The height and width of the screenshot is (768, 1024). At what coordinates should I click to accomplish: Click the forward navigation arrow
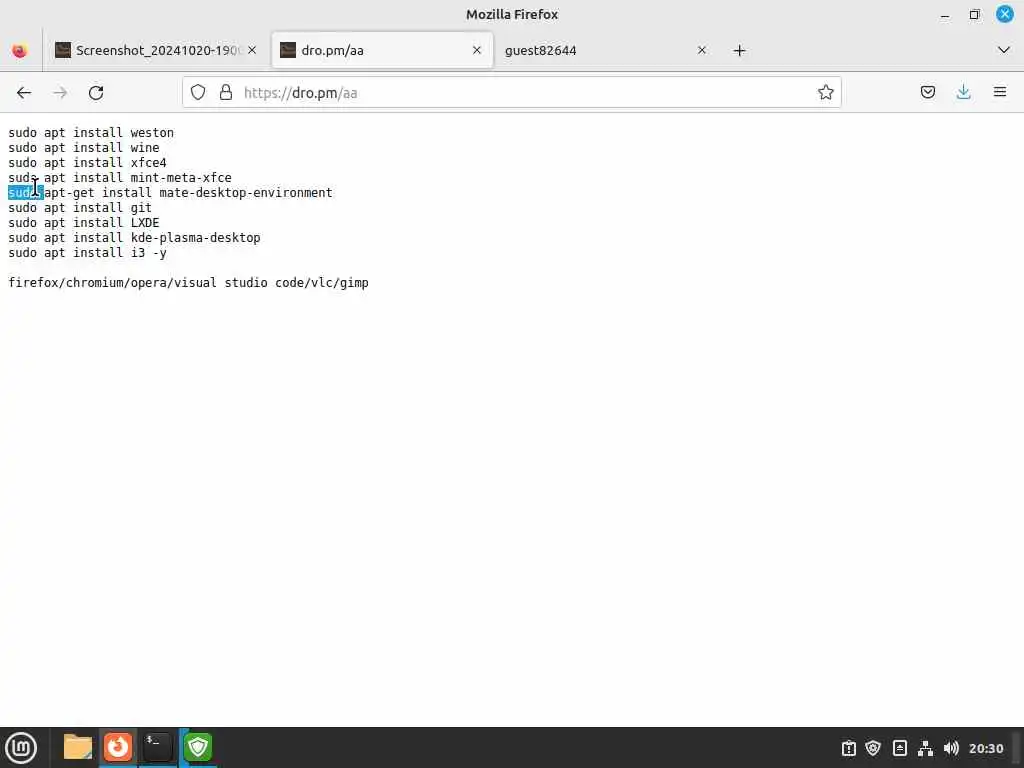pos(60,93)
